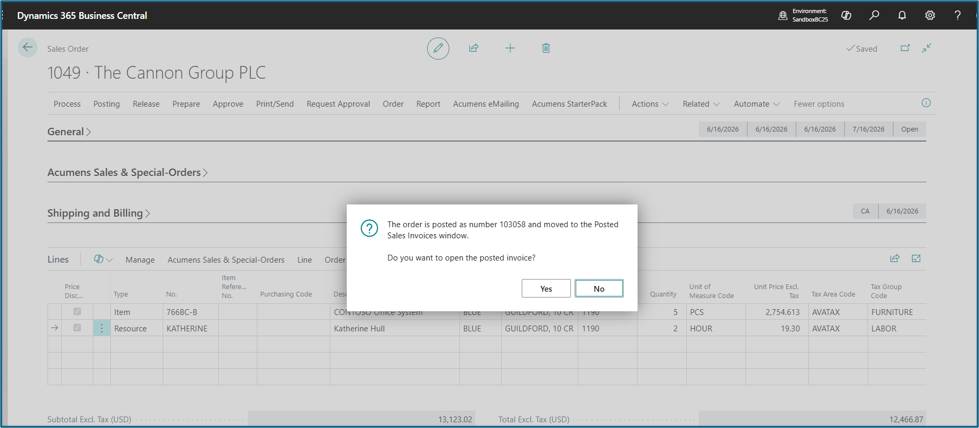
Task: Click the Quantity column header
Action: (663, 294)
